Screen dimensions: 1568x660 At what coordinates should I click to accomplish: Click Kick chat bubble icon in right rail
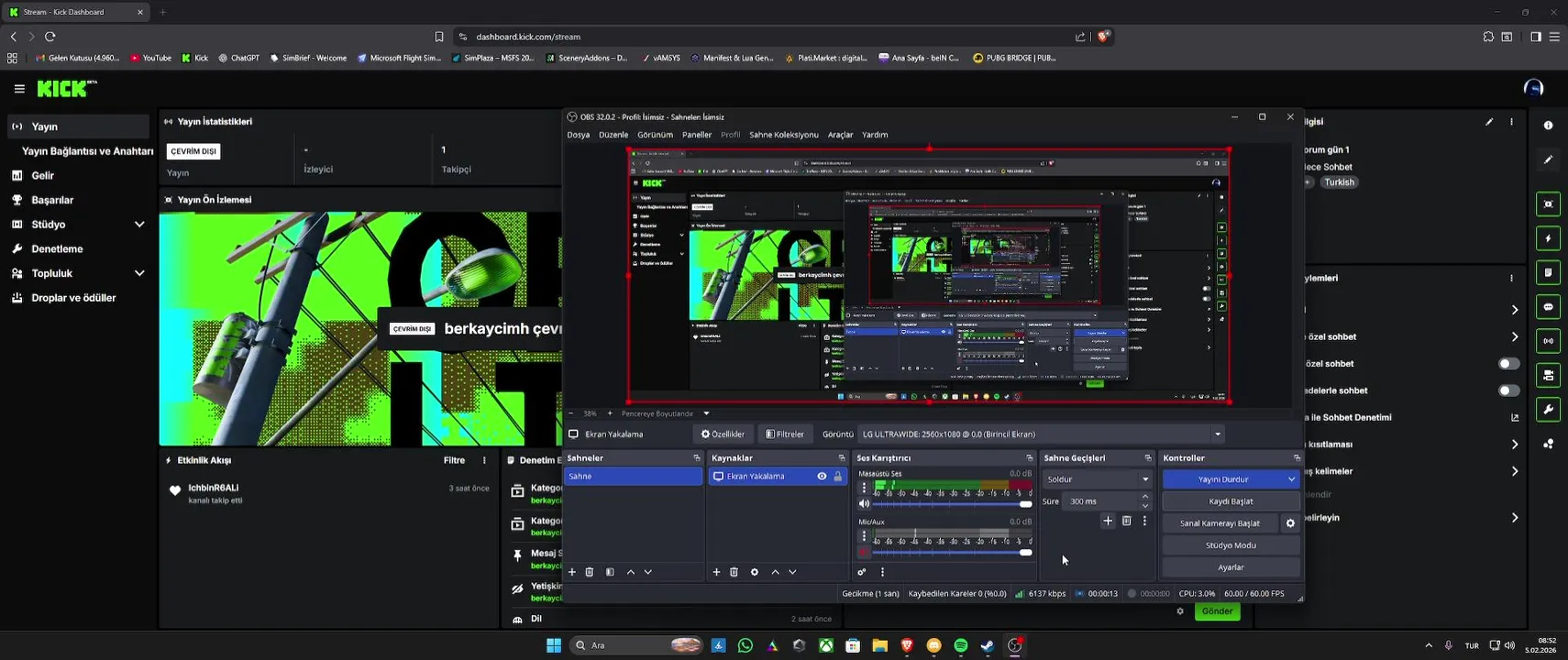(1548, 307)
